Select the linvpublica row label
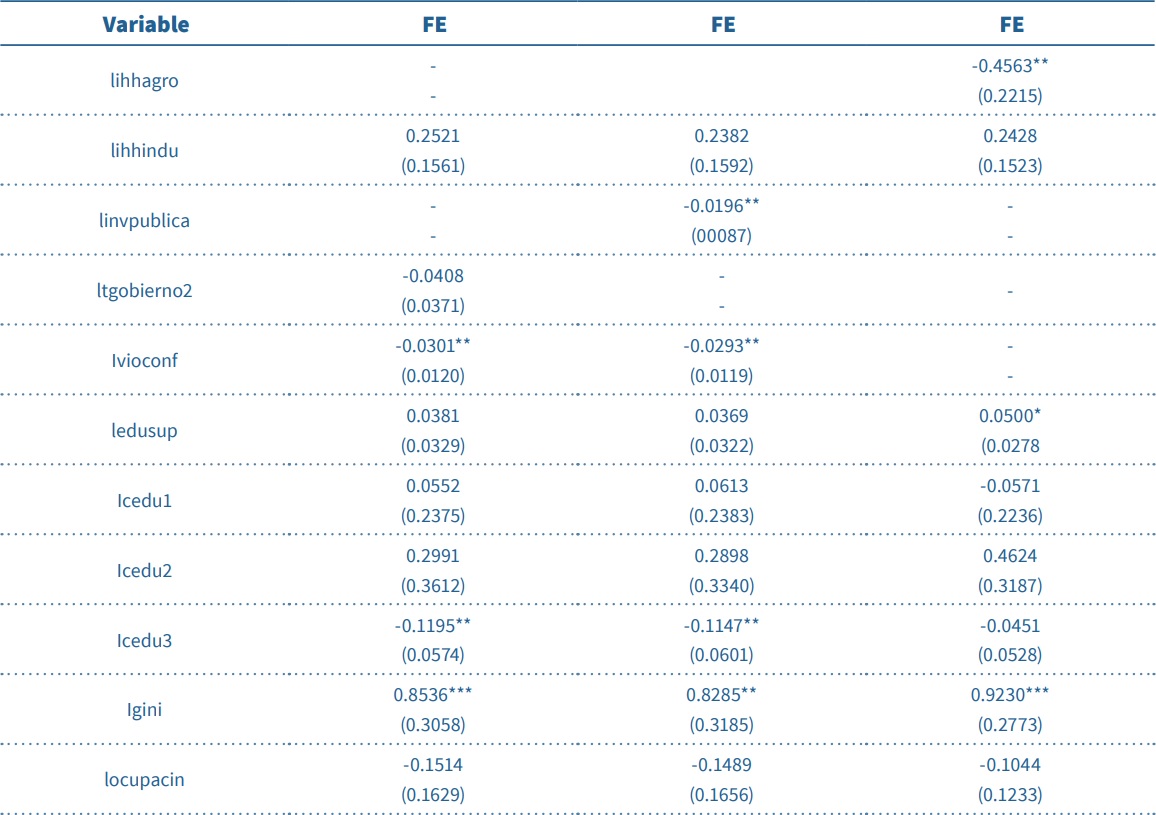The width and height of the screenshot is (1156, 815). coord(145,221)
